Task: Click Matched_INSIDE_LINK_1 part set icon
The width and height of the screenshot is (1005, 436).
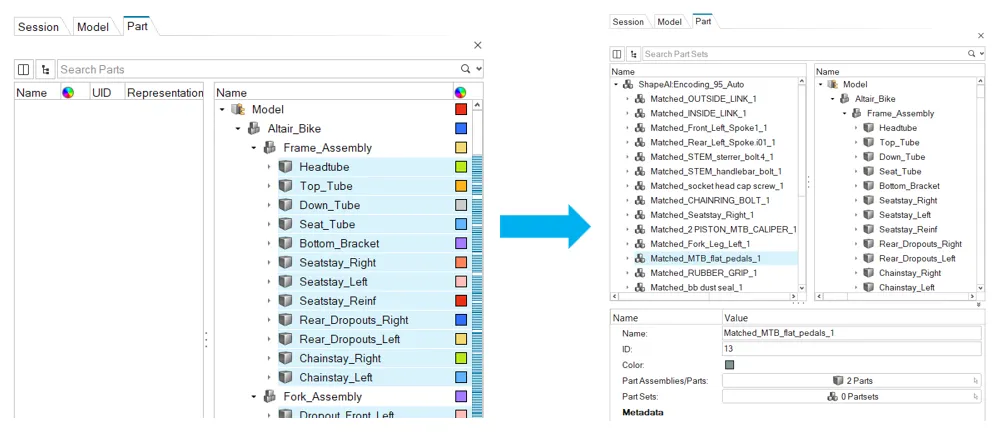Action: [640, 113]
